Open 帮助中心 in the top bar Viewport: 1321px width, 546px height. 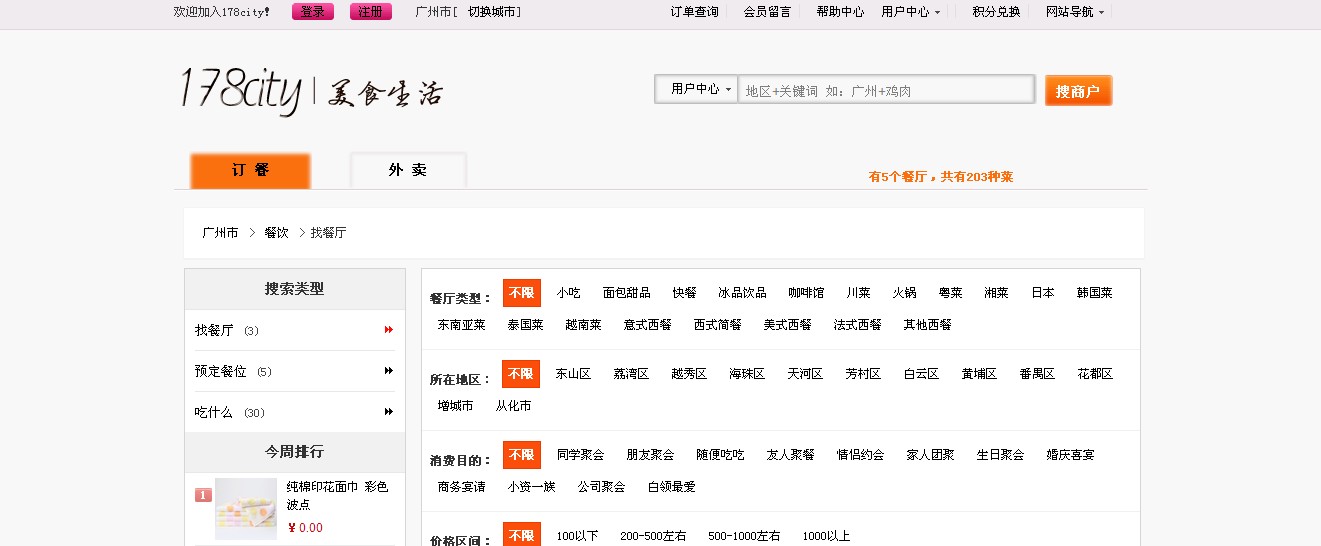[840, 12]
